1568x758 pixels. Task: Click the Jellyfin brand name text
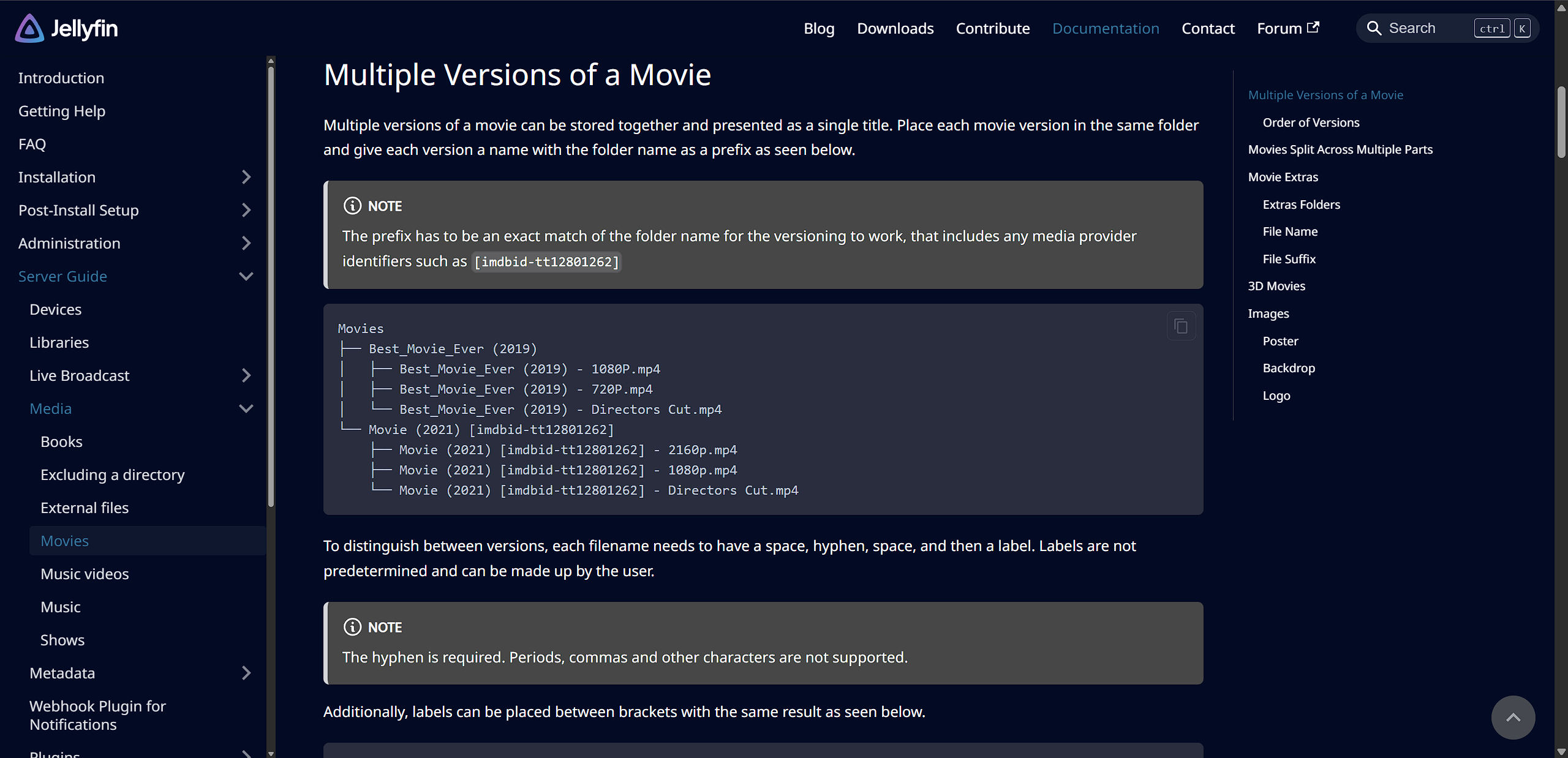(84, 28)
